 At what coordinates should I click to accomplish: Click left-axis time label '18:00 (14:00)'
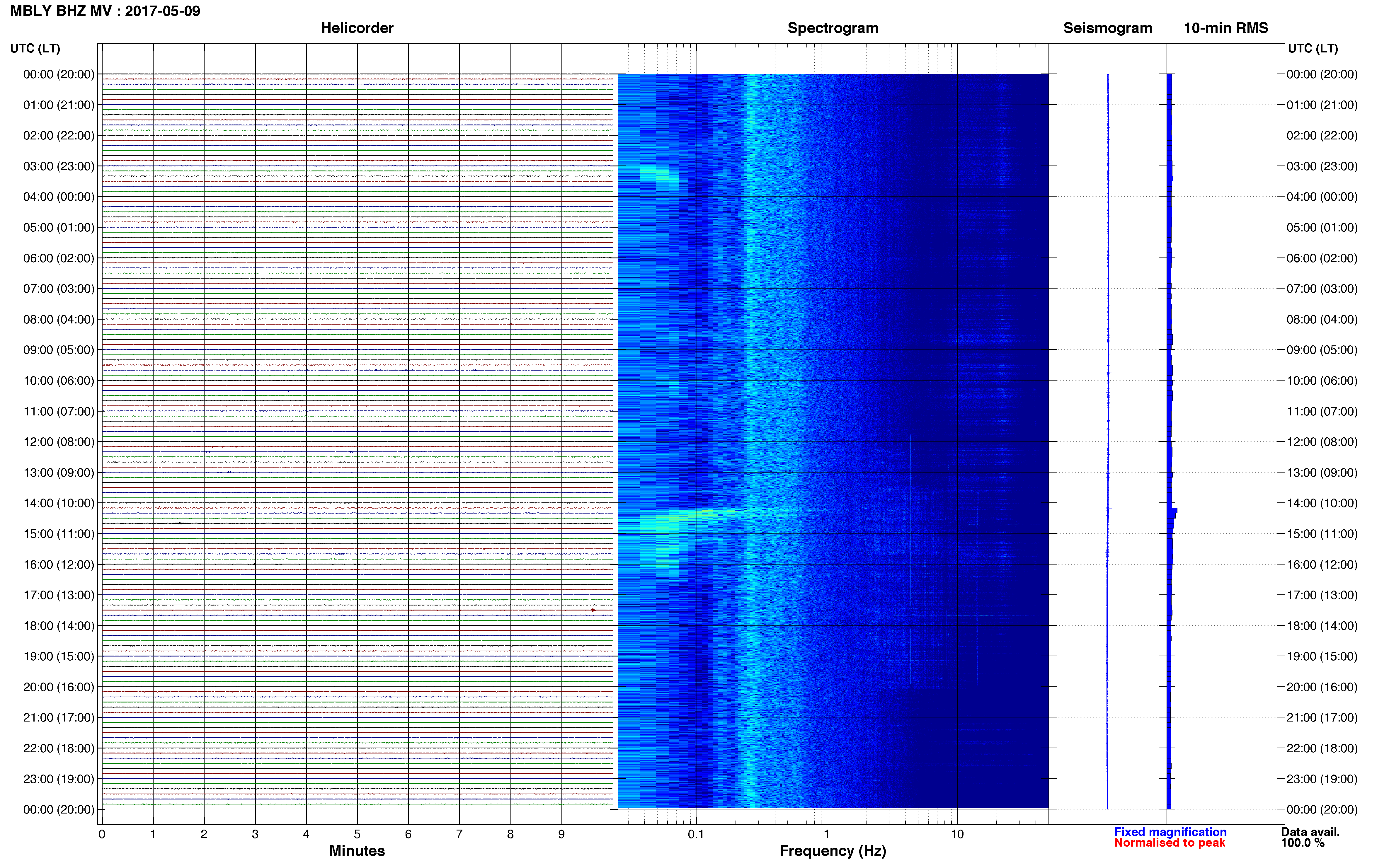pos(59,626)
